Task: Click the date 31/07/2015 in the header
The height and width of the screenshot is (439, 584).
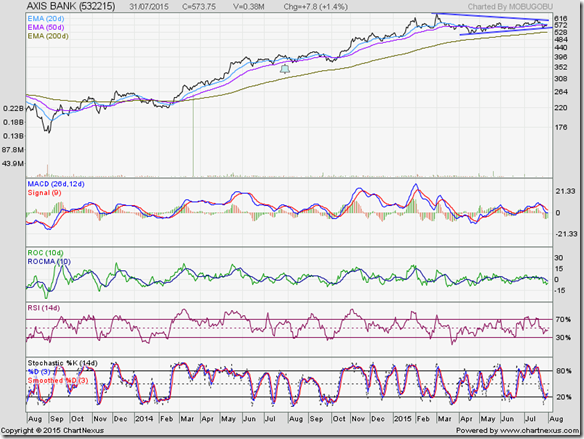Action: (x=149, y=7)
